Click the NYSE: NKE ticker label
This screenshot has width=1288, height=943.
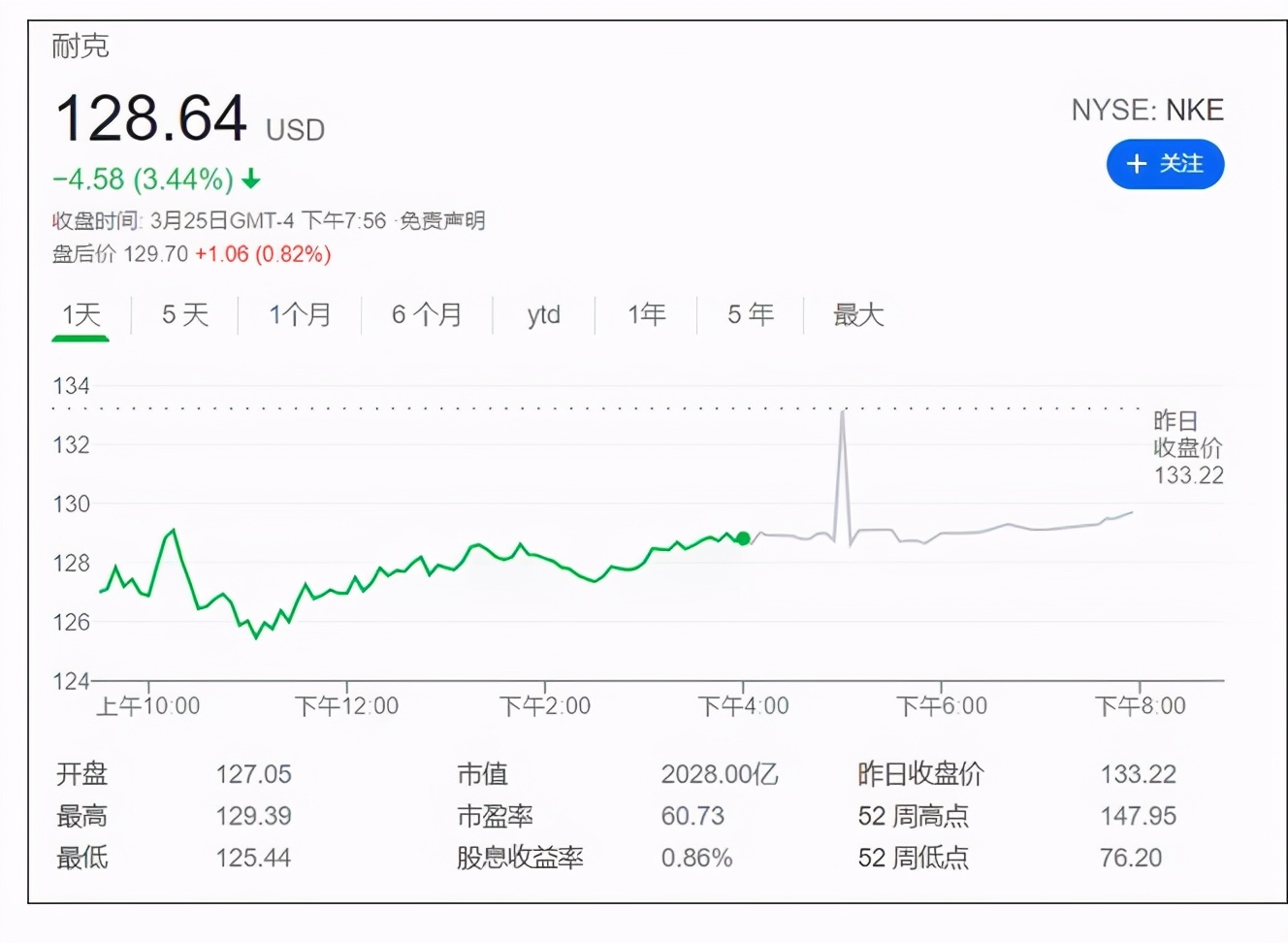tap(1148, 110)
